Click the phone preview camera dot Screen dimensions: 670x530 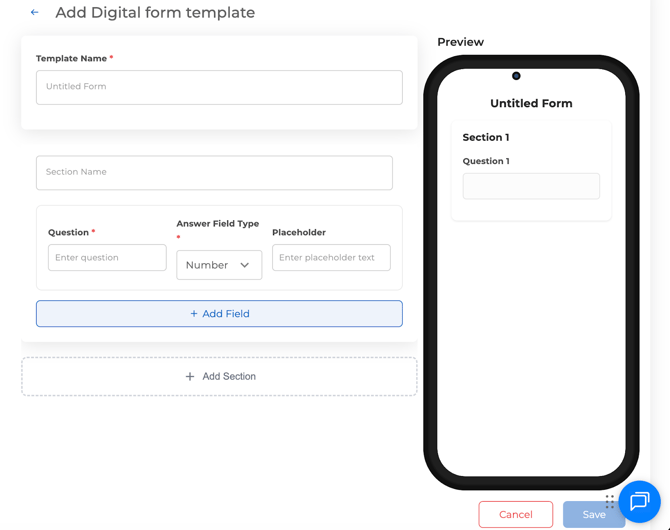click(x=516, y=76)
